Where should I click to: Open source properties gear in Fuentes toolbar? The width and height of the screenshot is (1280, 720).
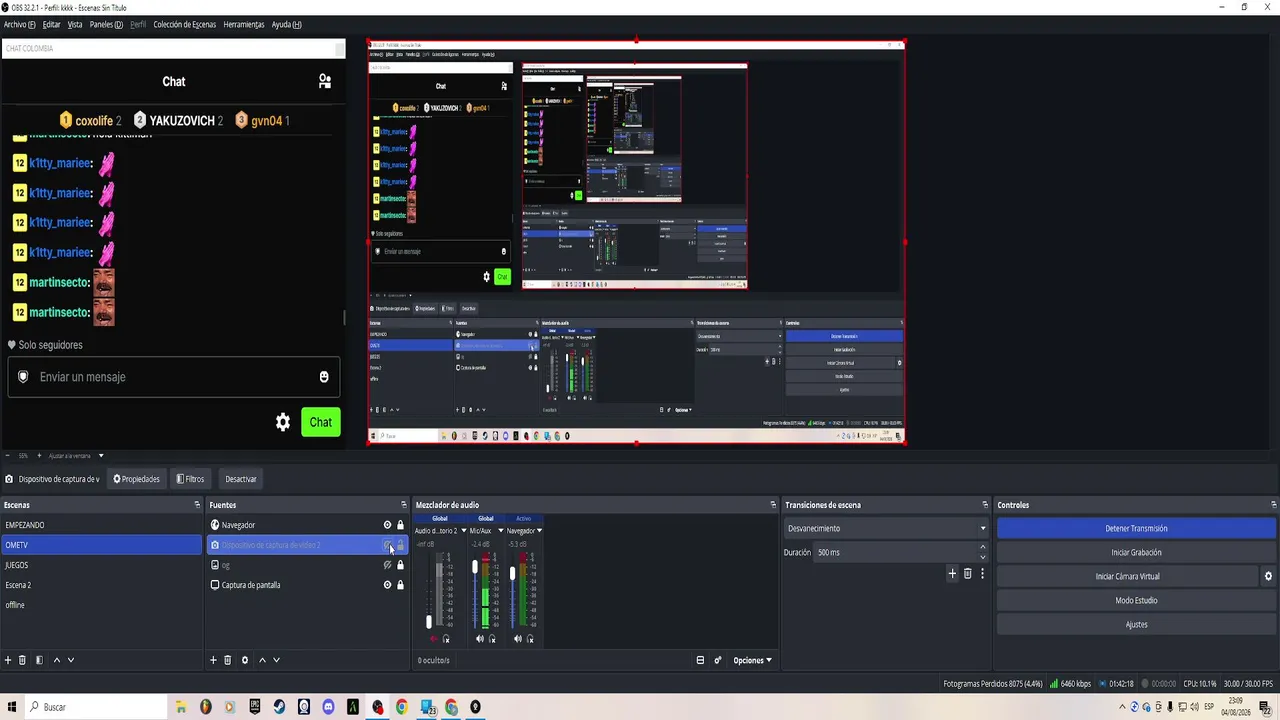244,660
